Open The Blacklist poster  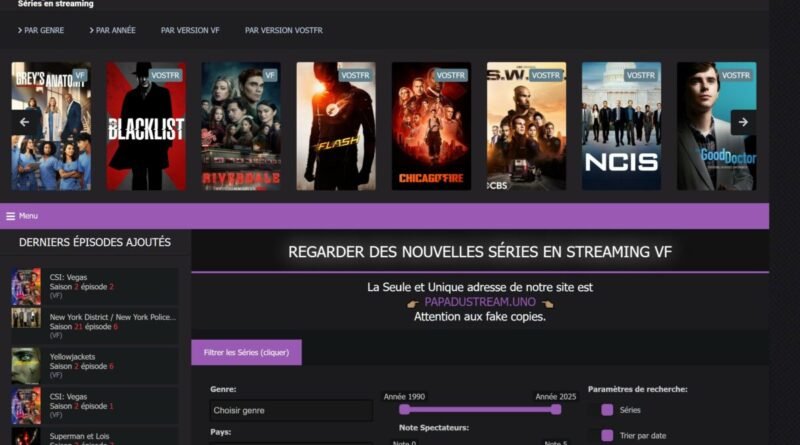click(146, 126)
